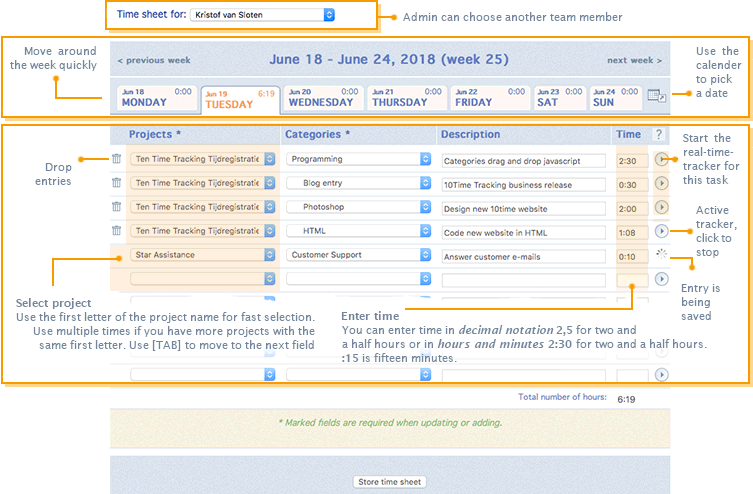753x494 pixels.
Task: Open the calendar date picker icon
Action: (x=657, y=96)
